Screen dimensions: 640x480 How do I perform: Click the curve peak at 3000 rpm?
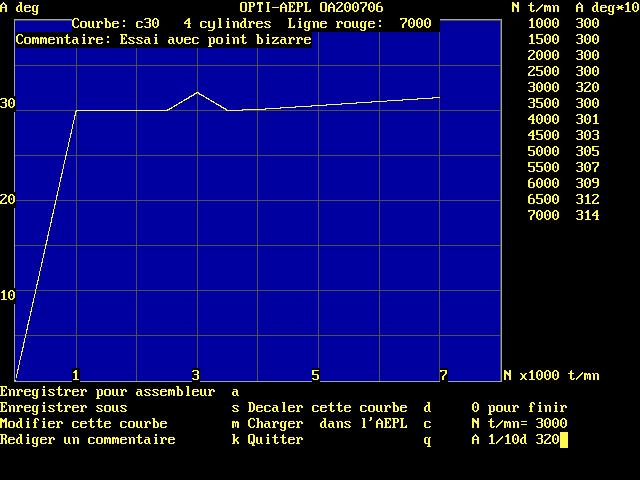[x=197, y=92]
